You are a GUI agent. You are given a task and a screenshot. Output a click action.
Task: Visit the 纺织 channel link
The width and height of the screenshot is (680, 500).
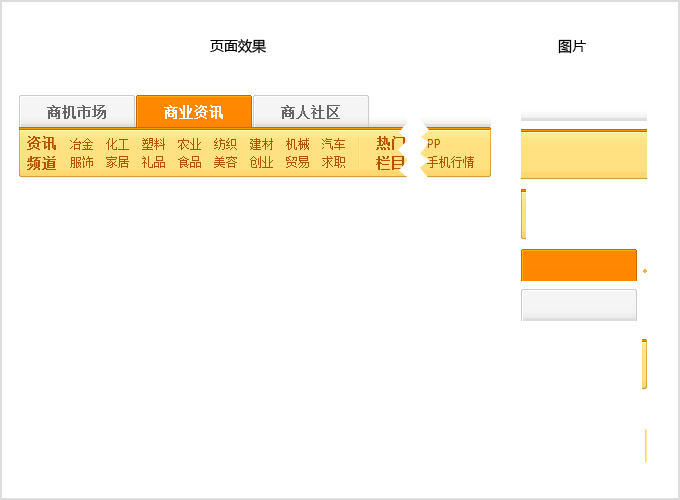[x=226, y=144]
